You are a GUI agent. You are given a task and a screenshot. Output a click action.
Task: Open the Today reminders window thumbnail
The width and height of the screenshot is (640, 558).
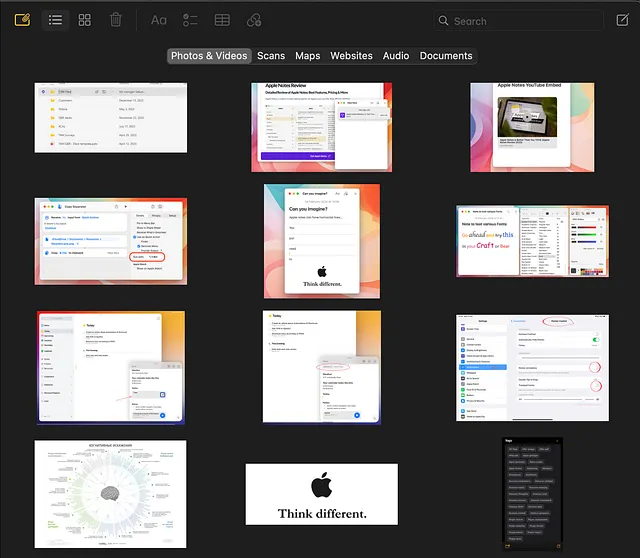click(x=111, y=368)
